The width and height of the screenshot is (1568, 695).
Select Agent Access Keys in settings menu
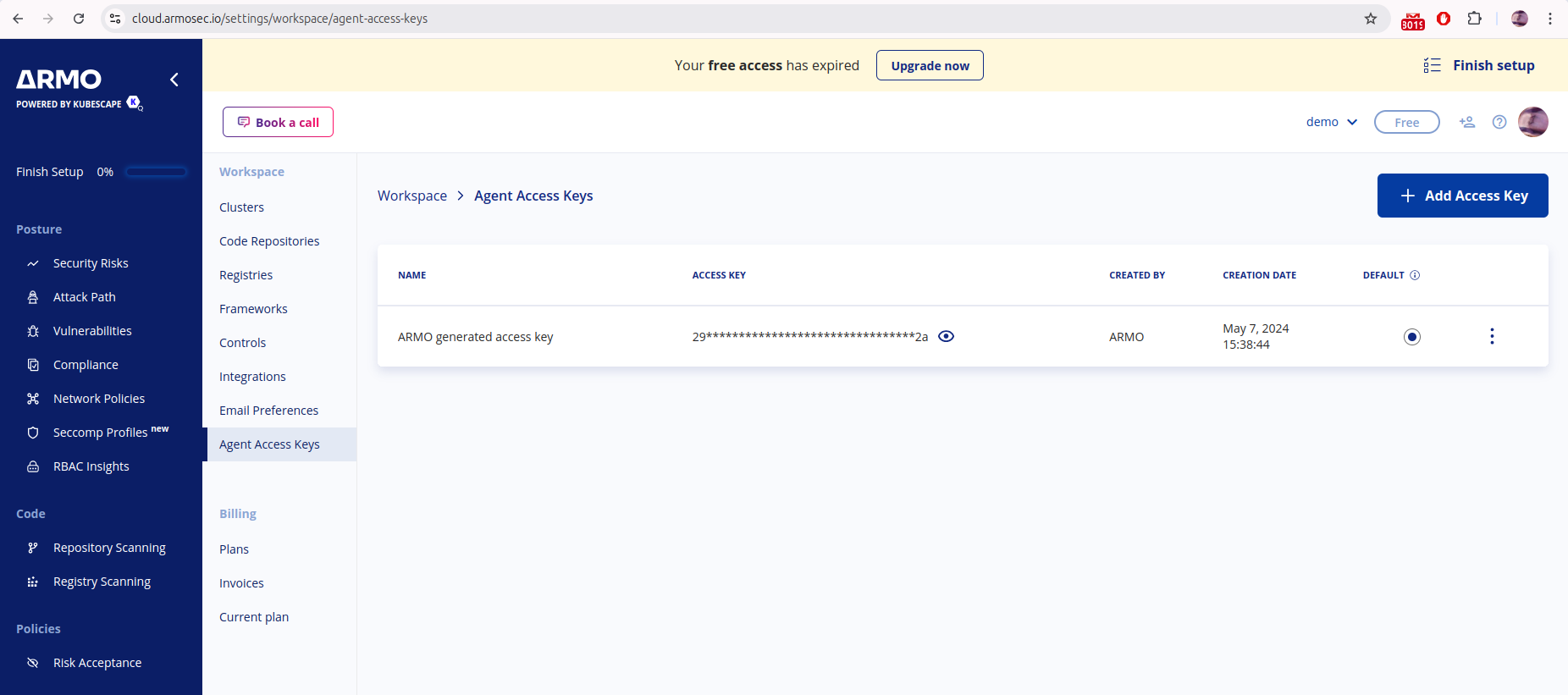279,444
